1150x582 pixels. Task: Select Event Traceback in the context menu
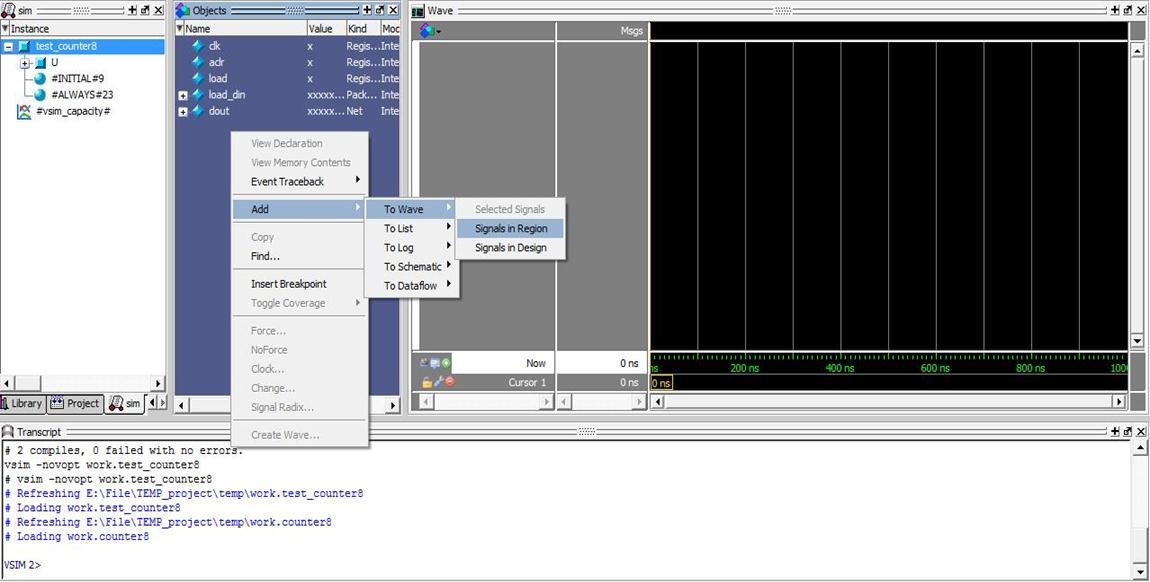point(299,182)
